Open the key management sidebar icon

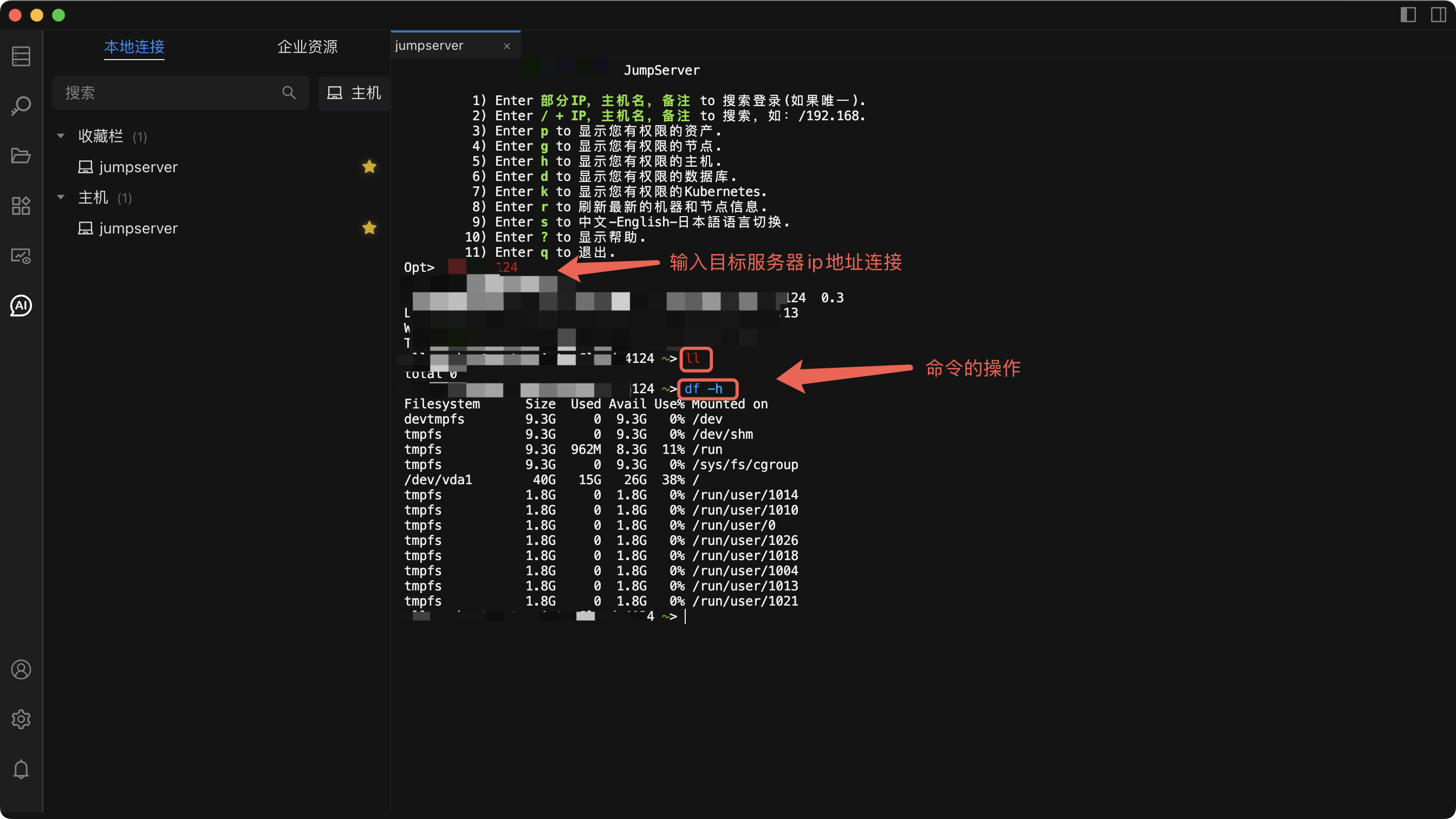[x=21, y=106]
